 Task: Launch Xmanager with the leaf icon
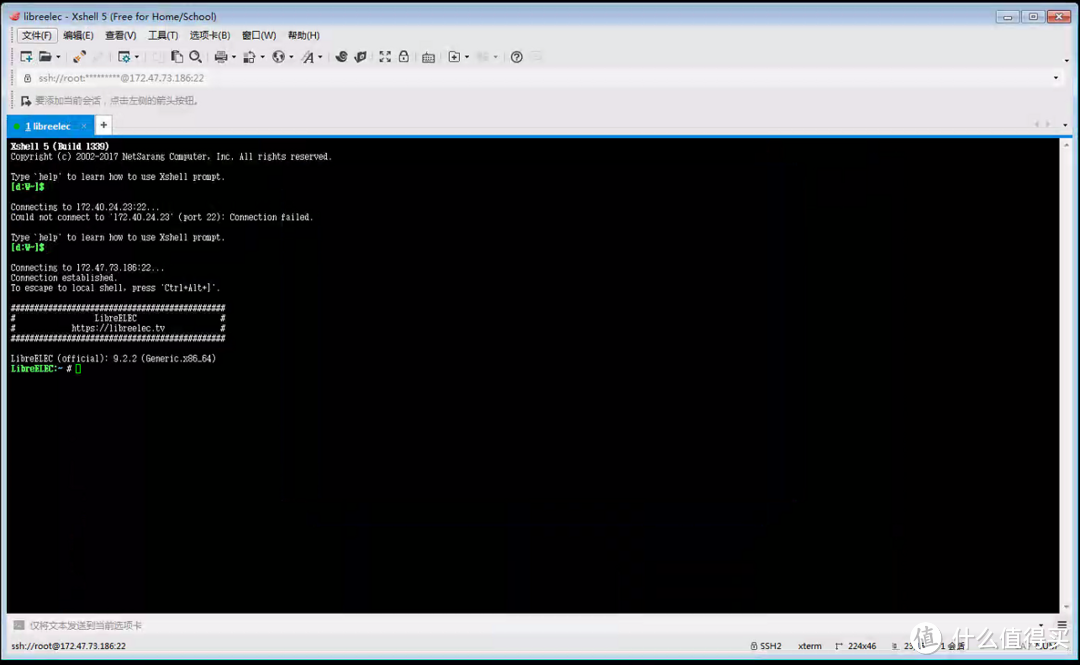tap(360, 57)
